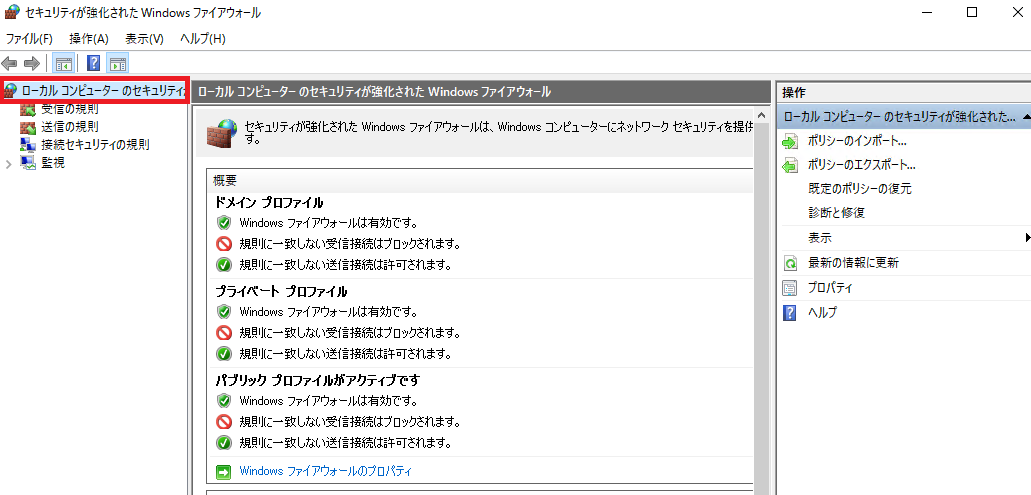Click the 監視 monitor icon
Viewport: 1031px width, 495px height.
[28, 163]
